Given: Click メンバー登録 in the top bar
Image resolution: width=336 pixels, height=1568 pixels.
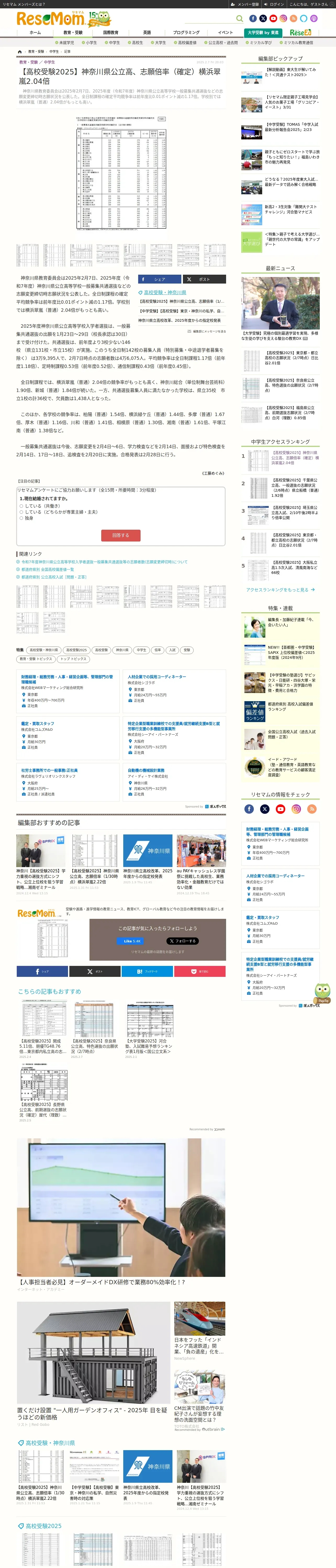Looking at the screenshot, I should click(245, 4).
